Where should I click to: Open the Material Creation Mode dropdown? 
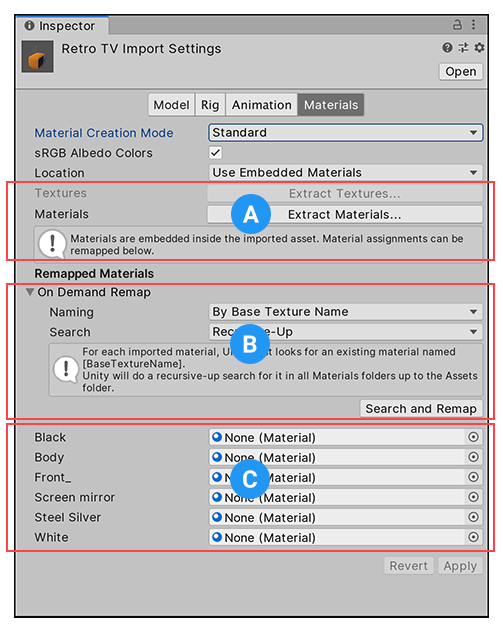click(x=345, y=133)
